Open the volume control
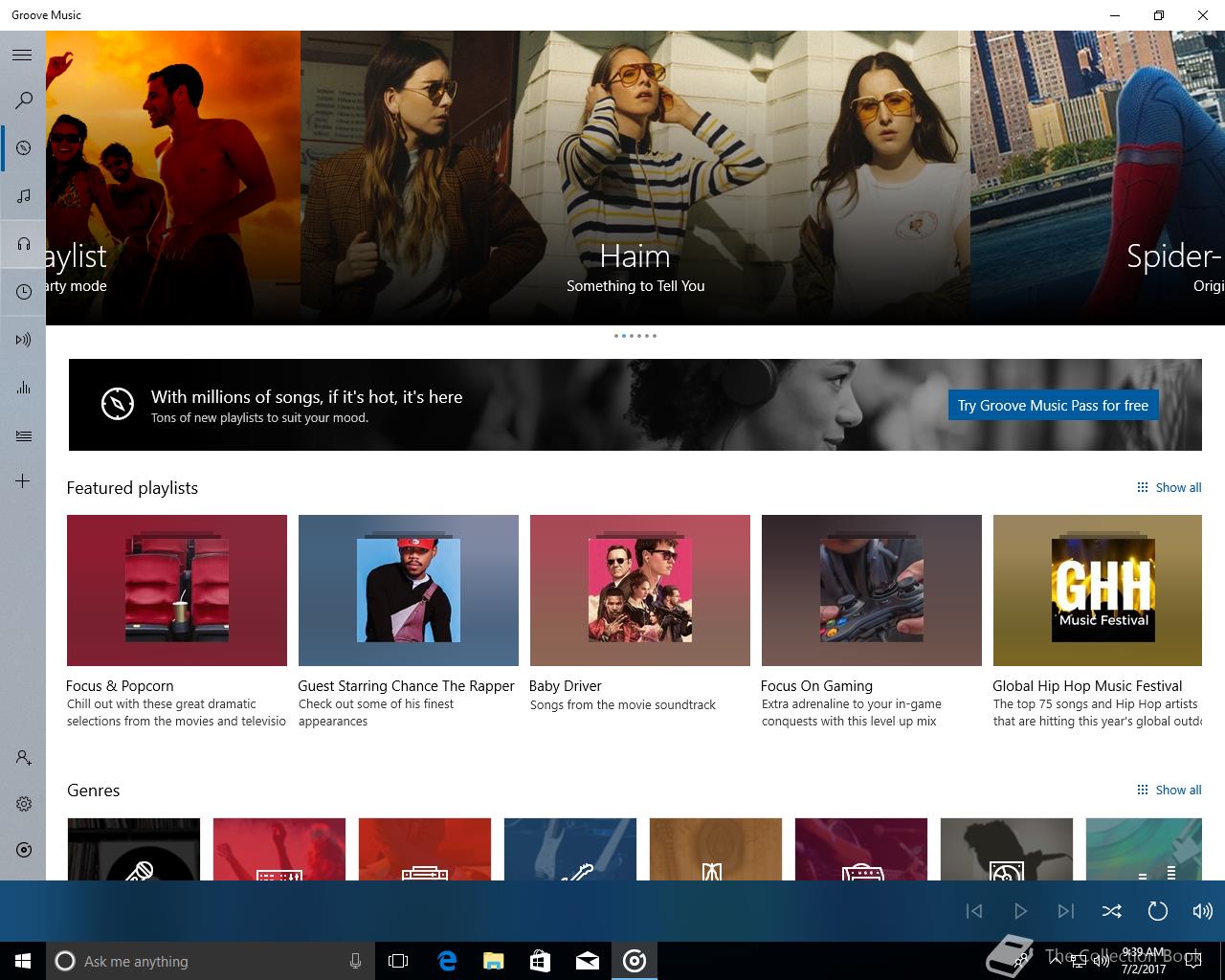The width and height of the screenshot is (1225, 980). pos(1203,911)
